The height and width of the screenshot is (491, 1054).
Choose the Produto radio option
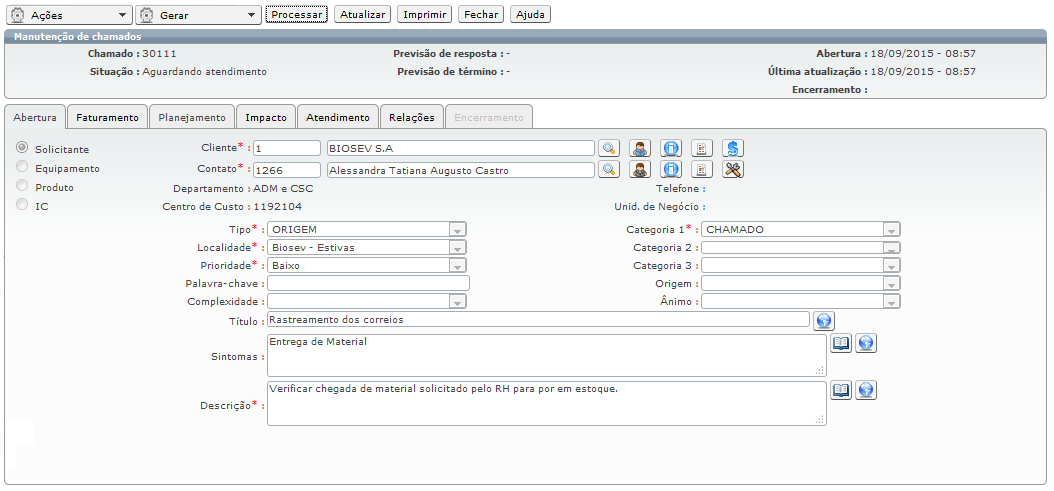point(22,186)
